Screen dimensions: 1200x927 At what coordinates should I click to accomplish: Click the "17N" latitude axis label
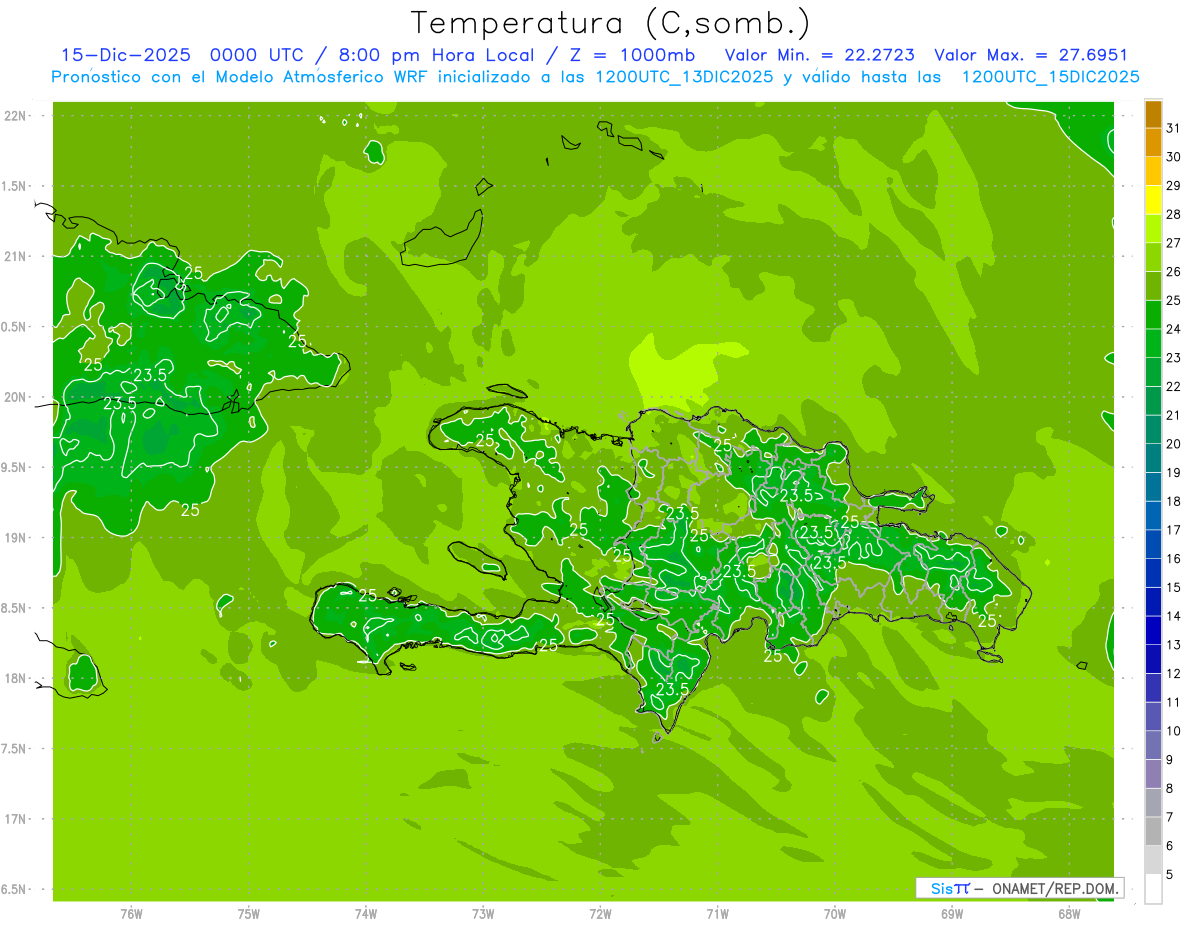pyautogui.click(x=16, y=819)
